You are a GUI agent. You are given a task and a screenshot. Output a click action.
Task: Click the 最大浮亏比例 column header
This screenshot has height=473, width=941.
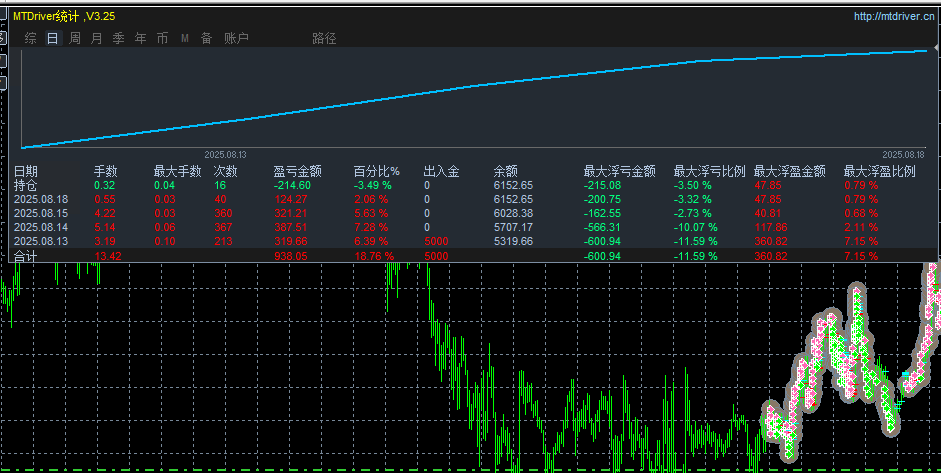coord(709,172)
